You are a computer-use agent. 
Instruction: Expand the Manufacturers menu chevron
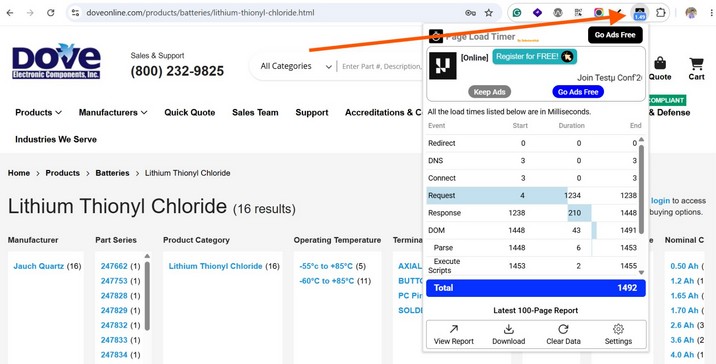point(144,112)
